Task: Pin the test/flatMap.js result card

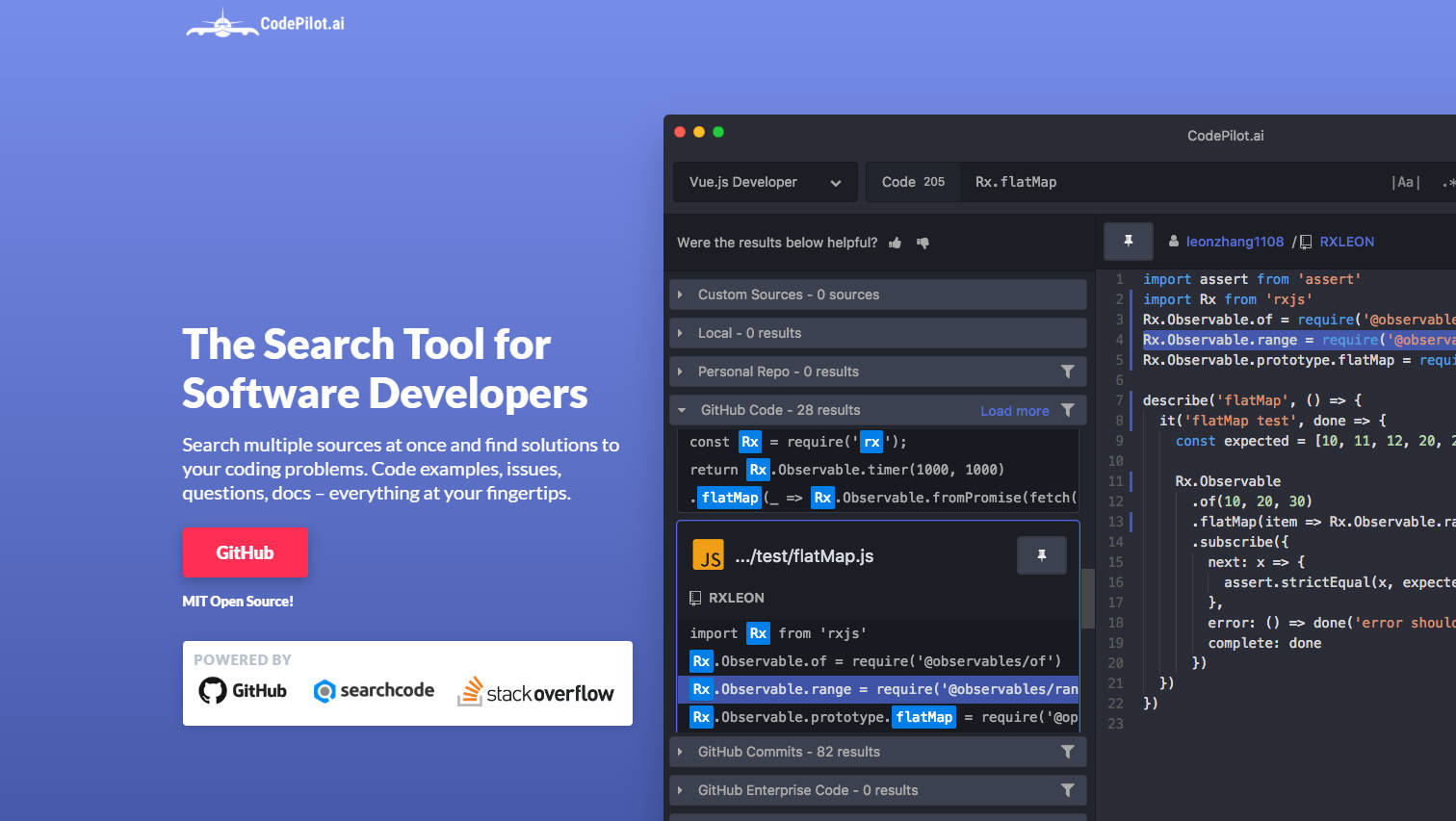Action: pos(1042,555)
